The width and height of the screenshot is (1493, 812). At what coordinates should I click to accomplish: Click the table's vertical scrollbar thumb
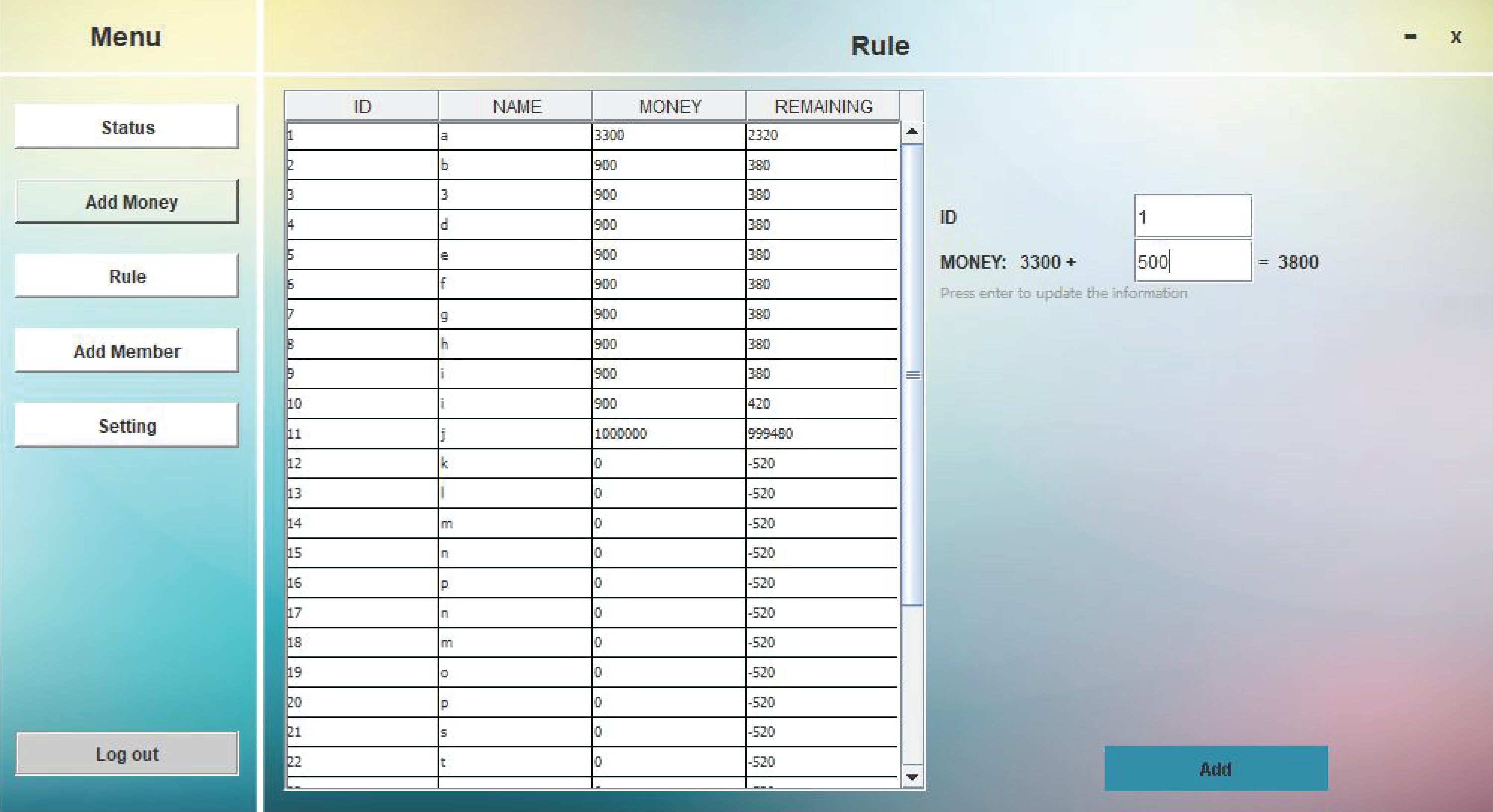(912, 375)
